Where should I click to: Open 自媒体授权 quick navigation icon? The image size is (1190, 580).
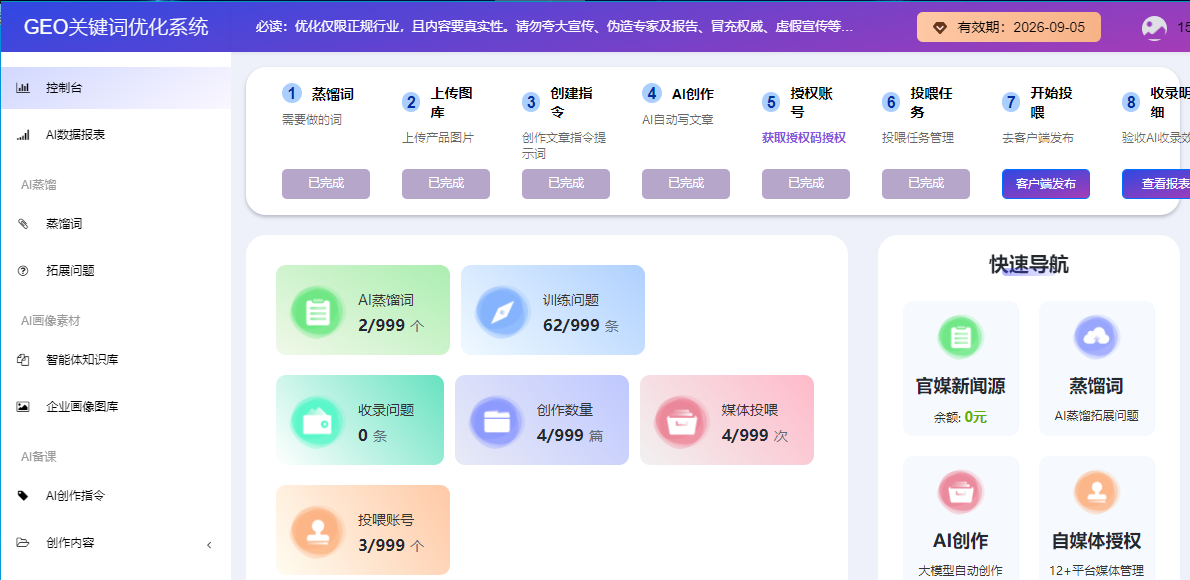(x=1096, y=492)
